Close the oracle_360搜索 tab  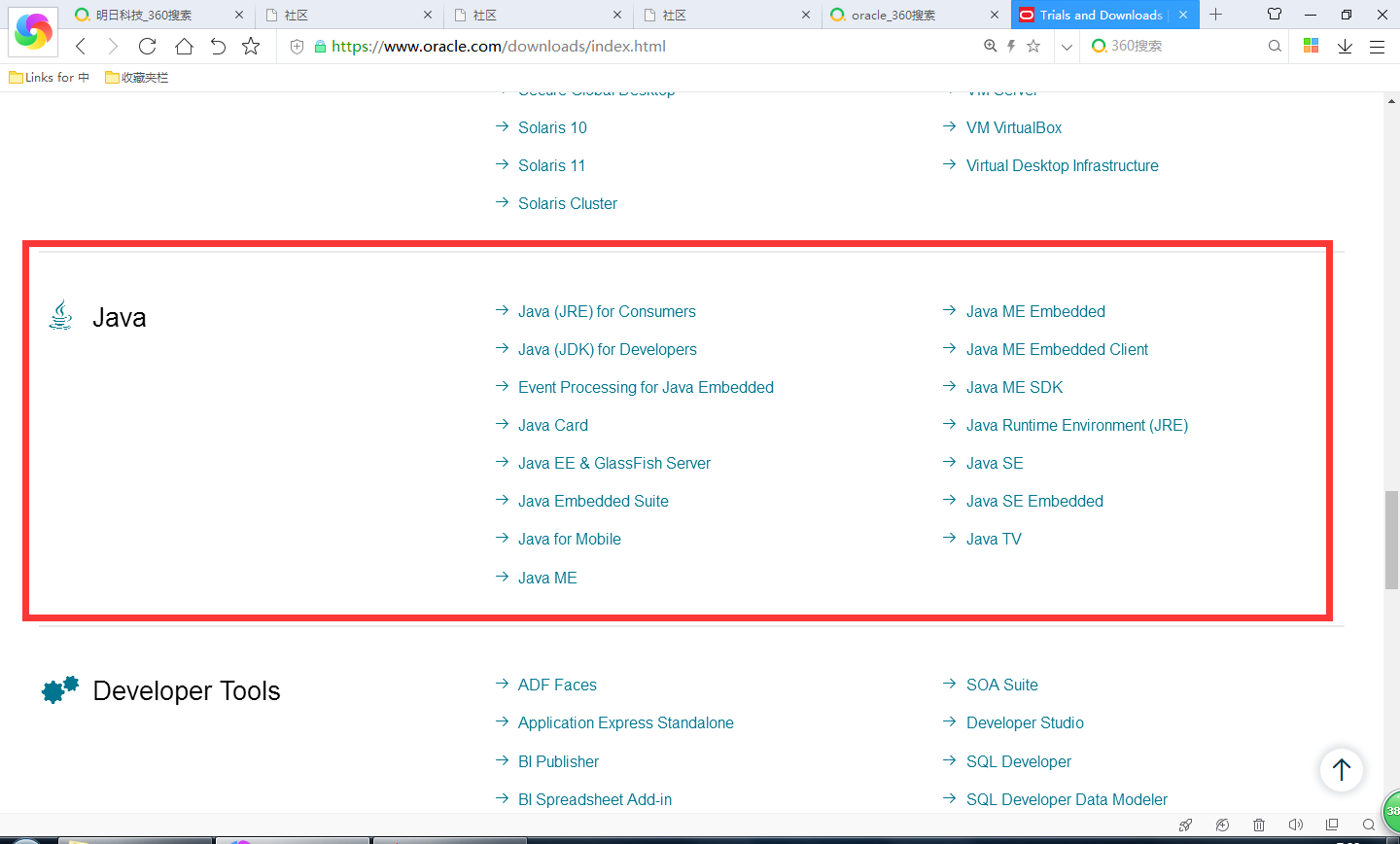click(x=994, y=15)
